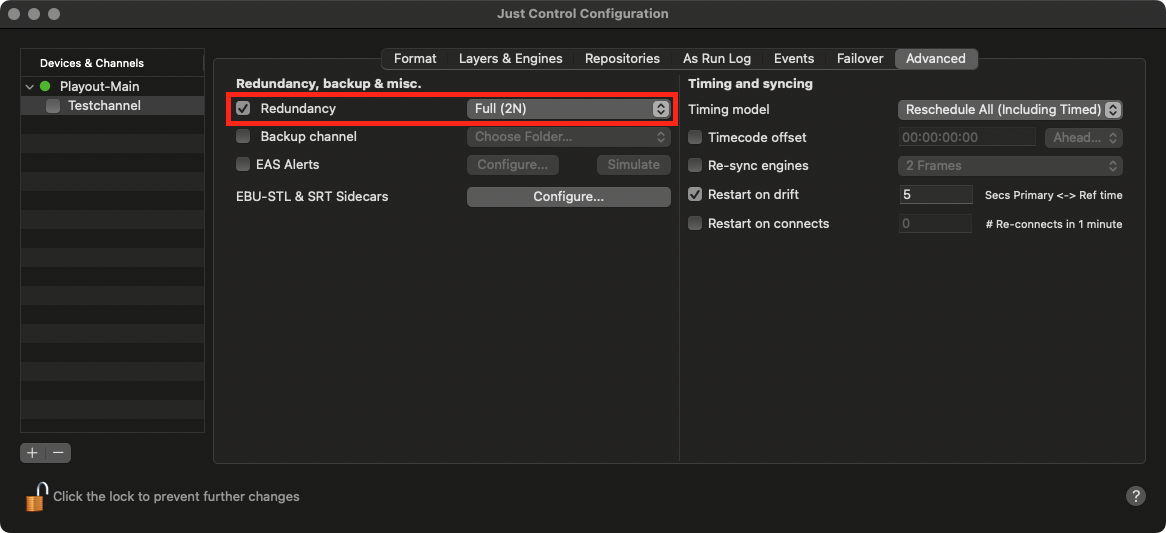Open the Timing model dropdown
The image size is (1166, 533).
(x=1010, y=109)
